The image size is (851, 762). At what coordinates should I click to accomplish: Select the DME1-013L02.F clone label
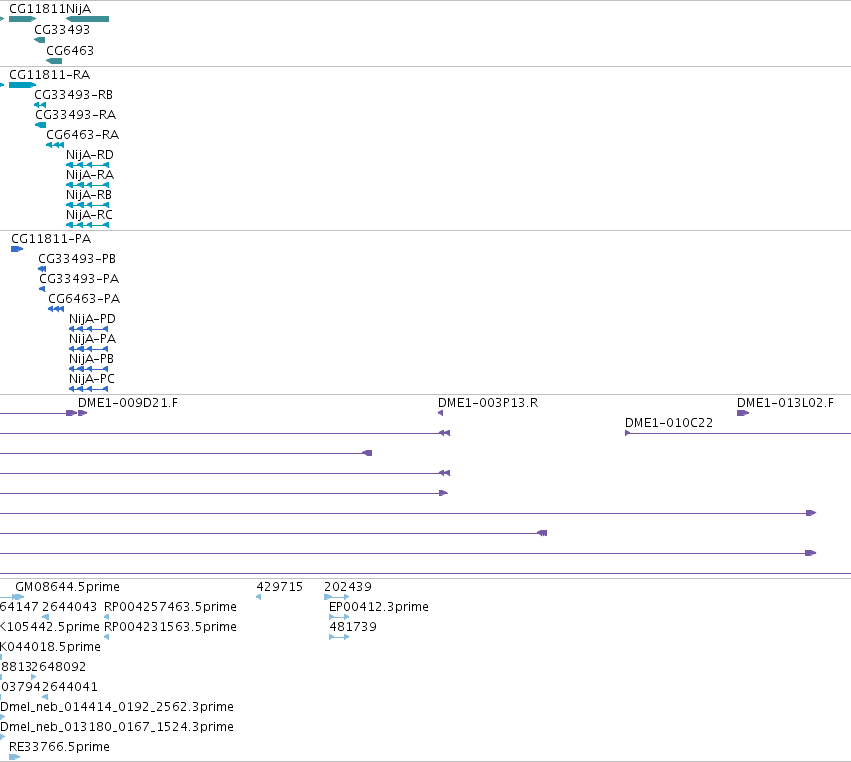(785, 403)
